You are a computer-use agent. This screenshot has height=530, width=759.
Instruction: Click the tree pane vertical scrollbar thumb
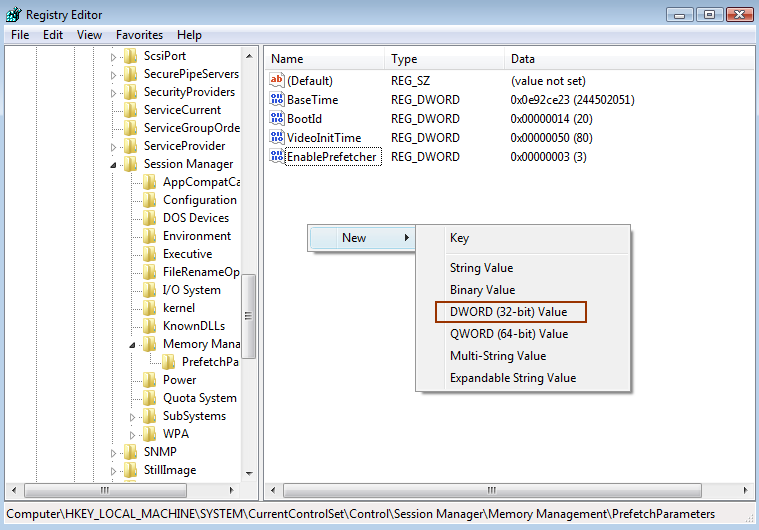pyautogui.click(x=249, y=316)
